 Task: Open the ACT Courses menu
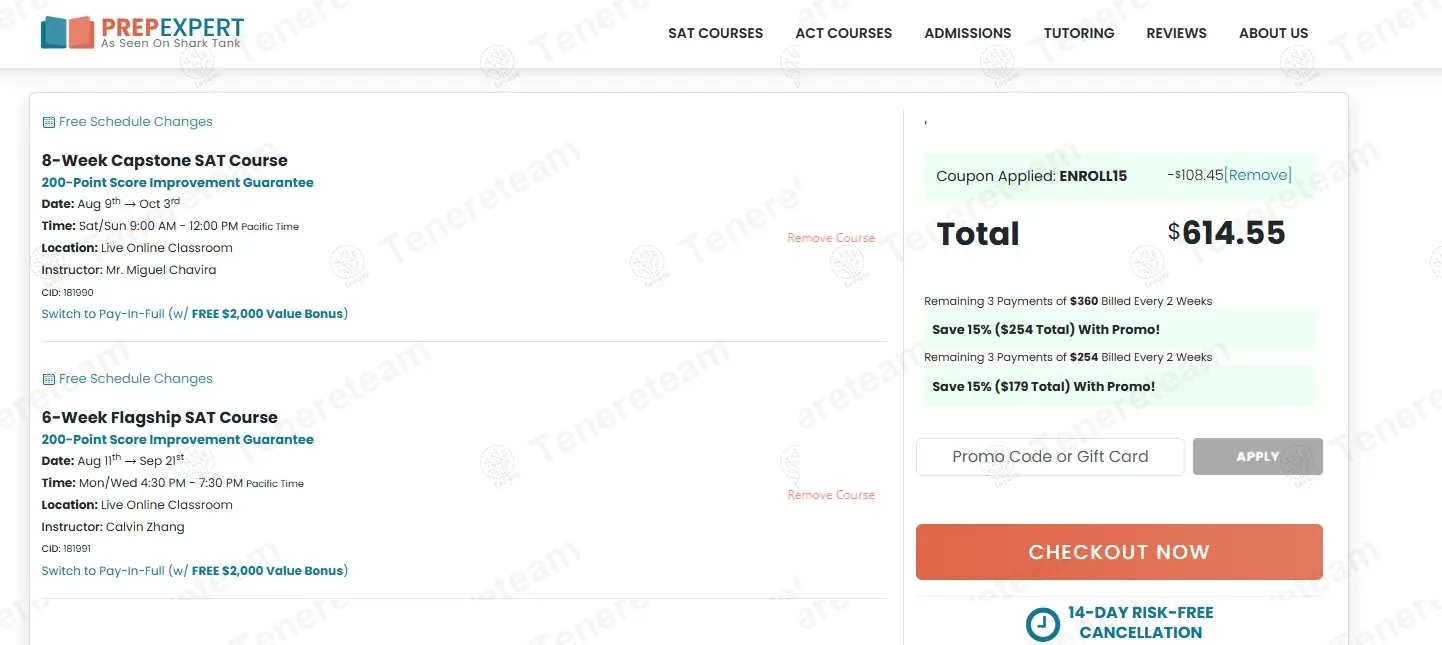click(843, 33)
